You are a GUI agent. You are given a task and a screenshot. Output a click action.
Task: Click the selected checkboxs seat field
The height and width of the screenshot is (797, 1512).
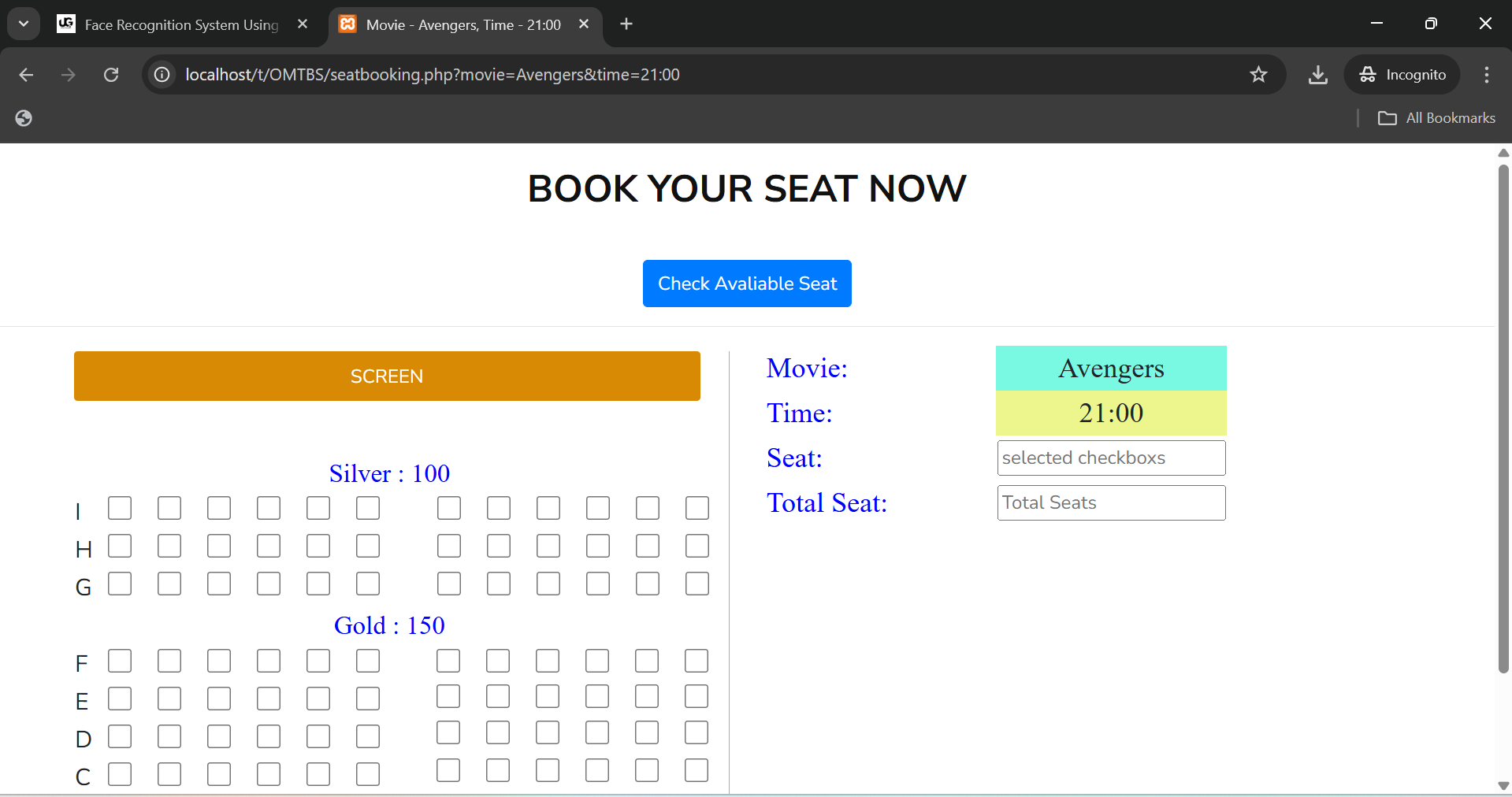(1111, 458)
